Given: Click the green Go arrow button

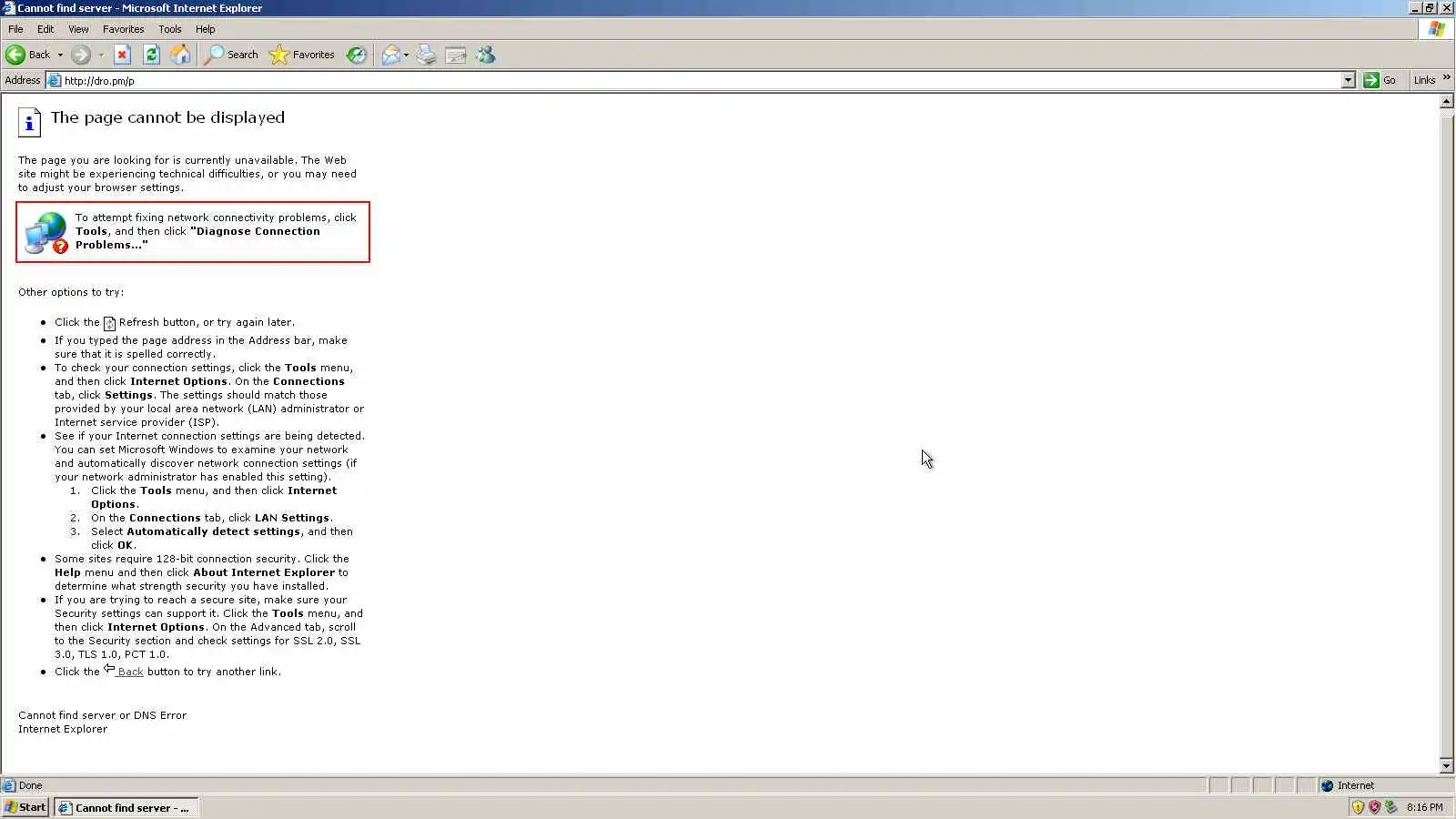Looking at the screenshot, I should (1371, 80).
